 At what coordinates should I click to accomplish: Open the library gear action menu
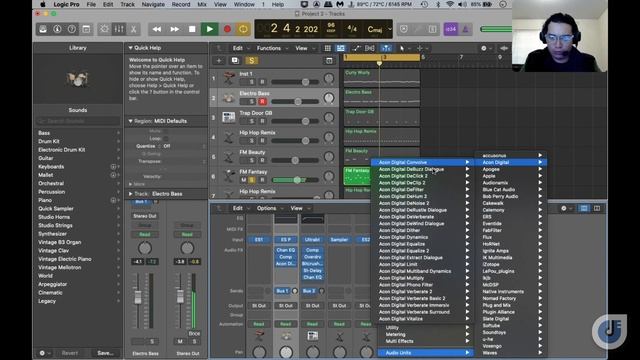click(44, 353)
